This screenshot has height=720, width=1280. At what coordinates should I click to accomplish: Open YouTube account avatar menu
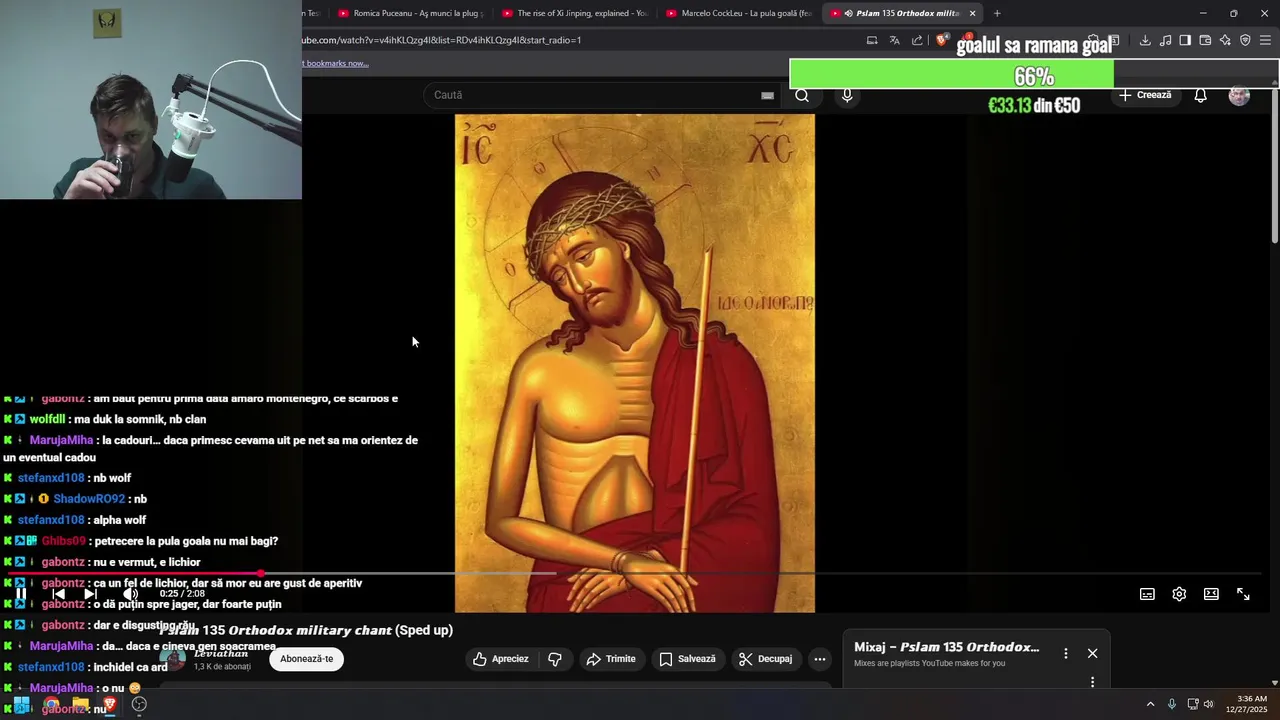click(1239, 95)
